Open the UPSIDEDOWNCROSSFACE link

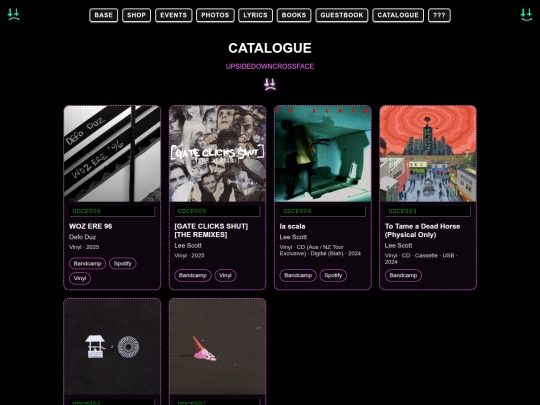[270, 66]
